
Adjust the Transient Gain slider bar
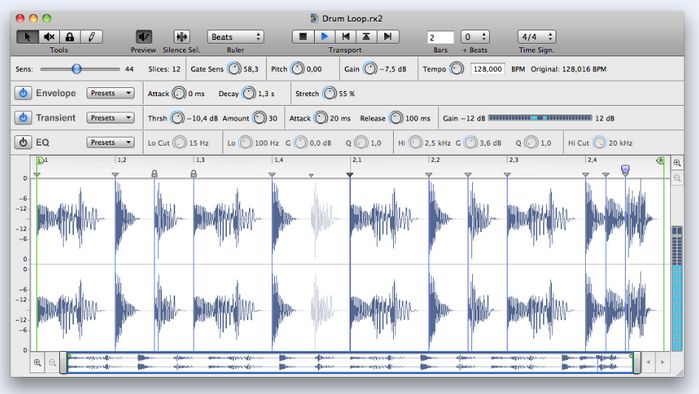click(x=540, y=118)
